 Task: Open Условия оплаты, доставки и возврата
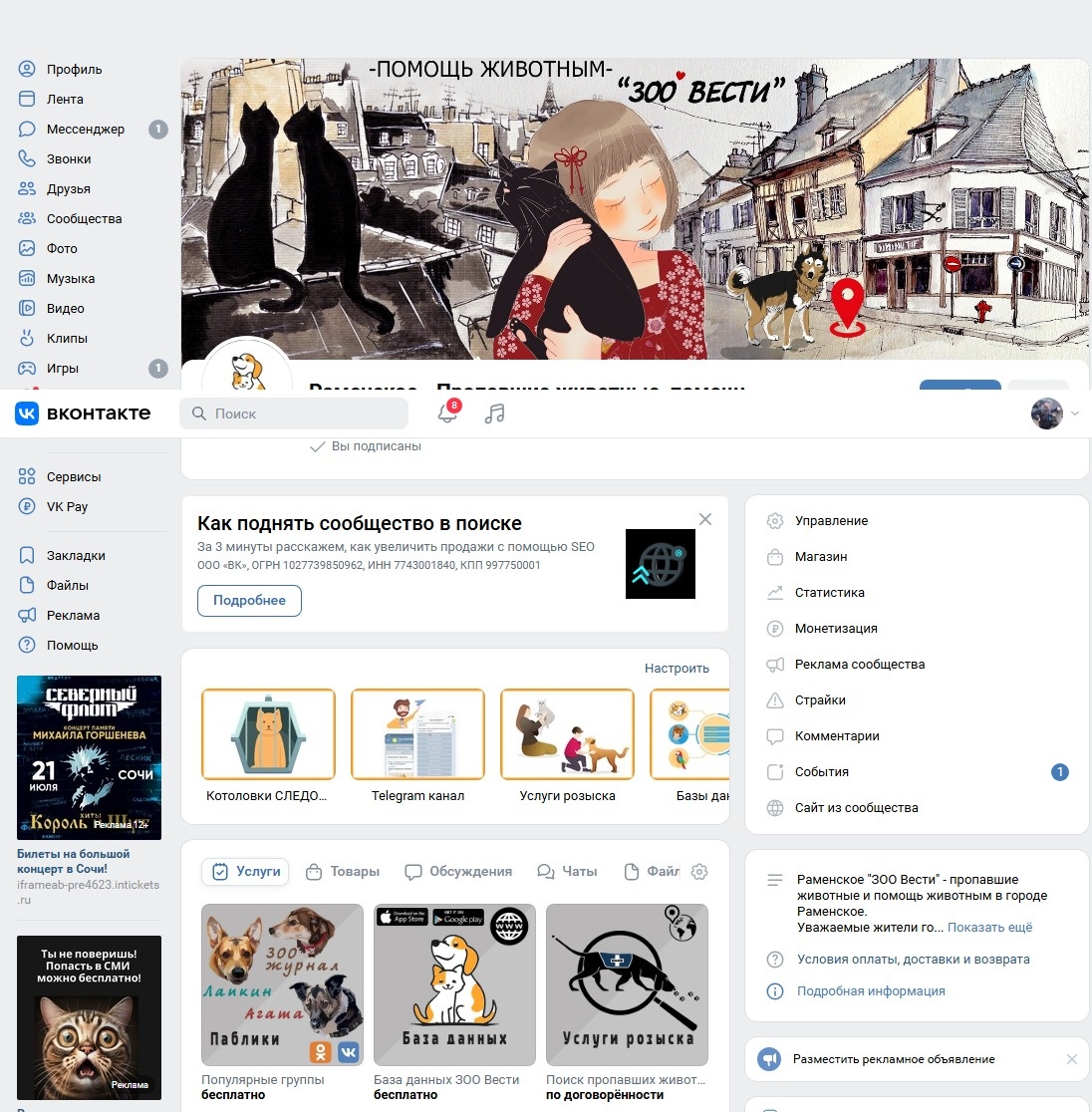(914, 959)
